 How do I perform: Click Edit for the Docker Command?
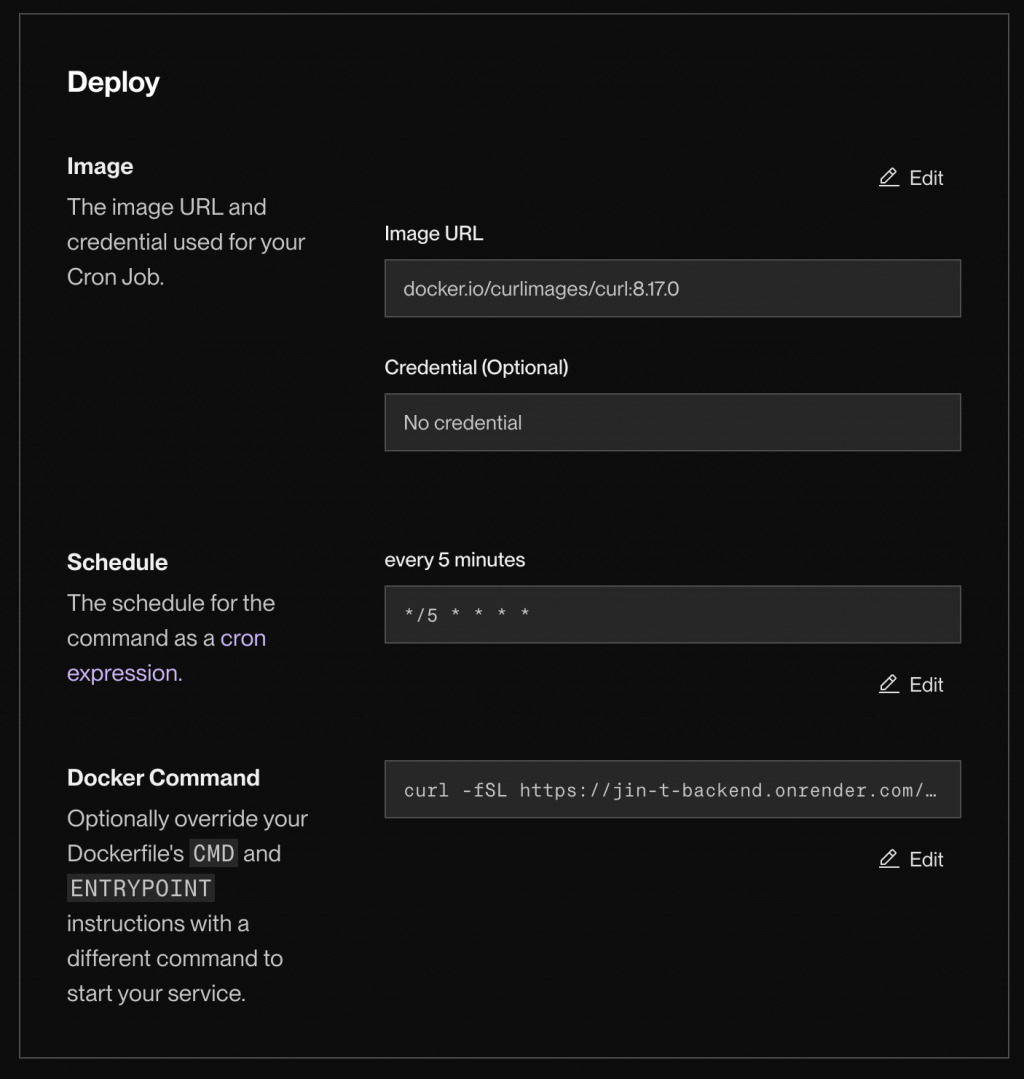tap(923, 859)
